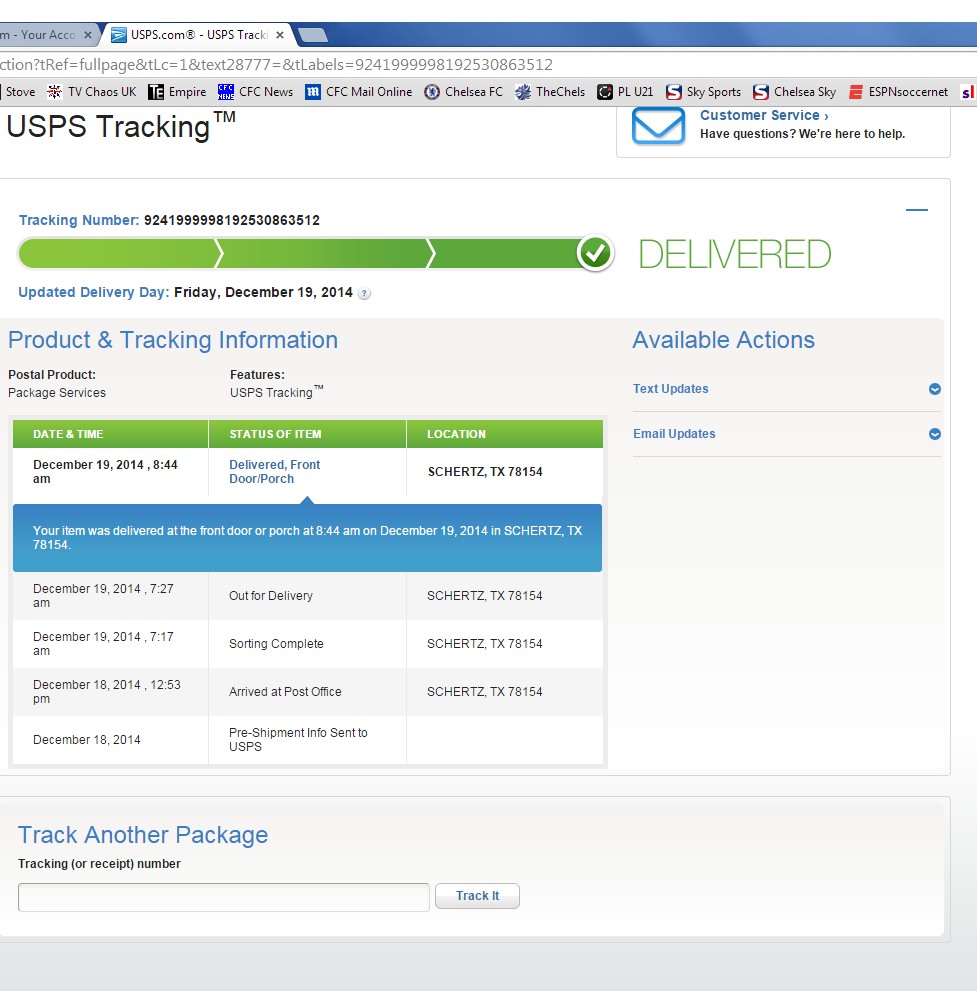
Task: Open the TV Chaos UK bookmark icon
Action: 54,92
